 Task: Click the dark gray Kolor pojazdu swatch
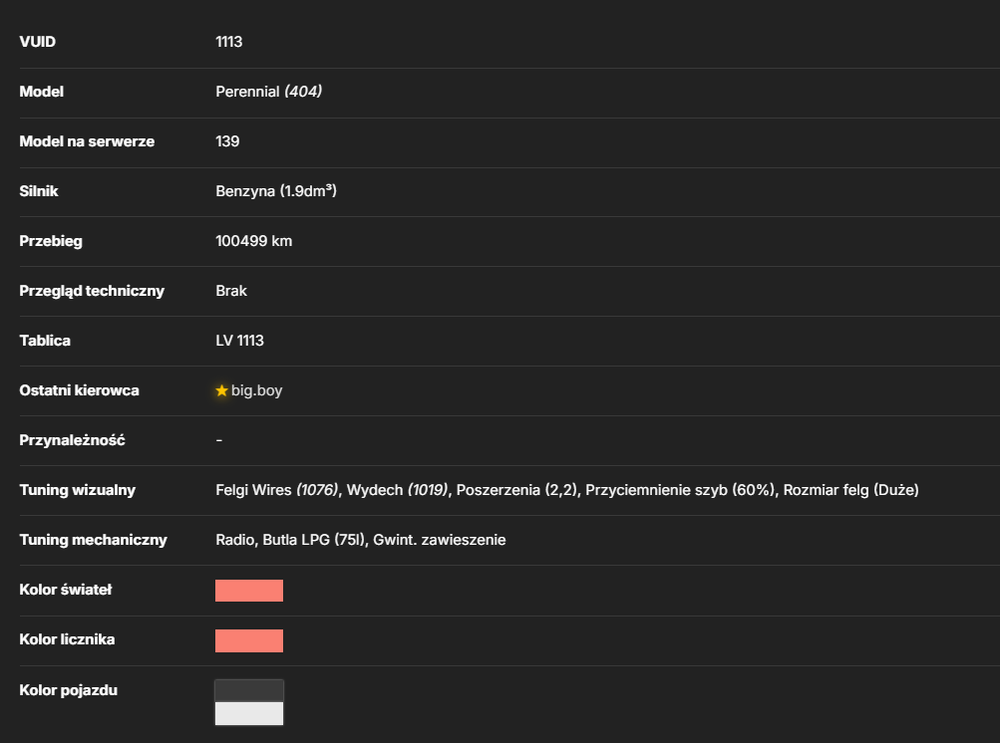pyautogui.click(x=249, y=691)
